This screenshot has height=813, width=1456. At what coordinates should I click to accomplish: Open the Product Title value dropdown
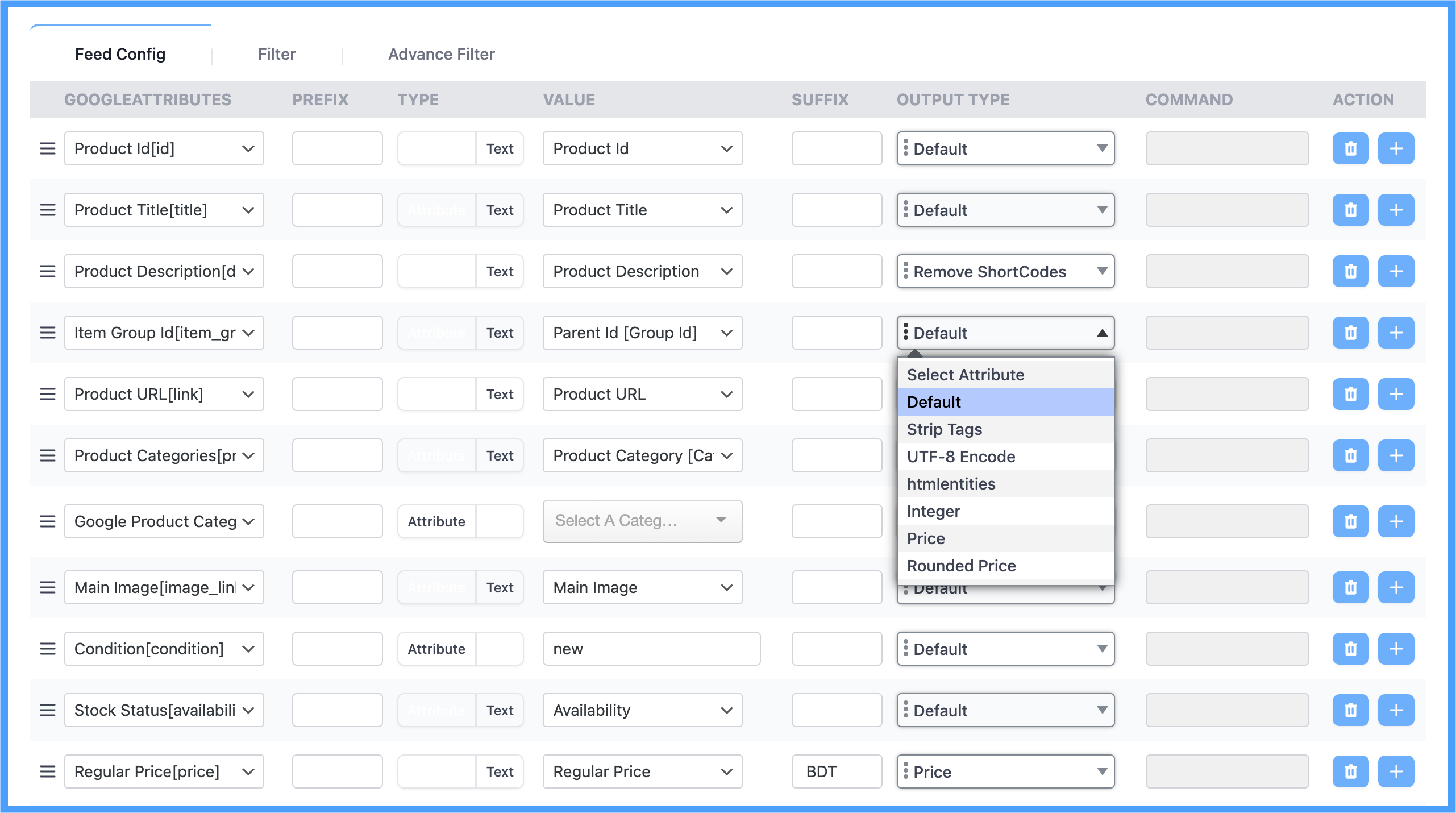(643, 210)
